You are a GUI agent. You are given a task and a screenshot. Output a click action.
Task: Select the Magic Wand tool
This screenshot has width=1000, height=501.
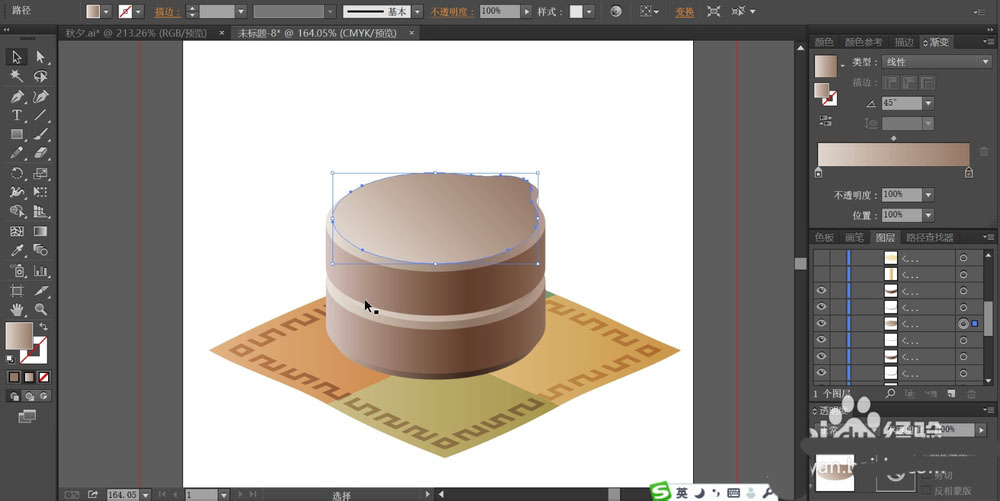tap(17, 76)
